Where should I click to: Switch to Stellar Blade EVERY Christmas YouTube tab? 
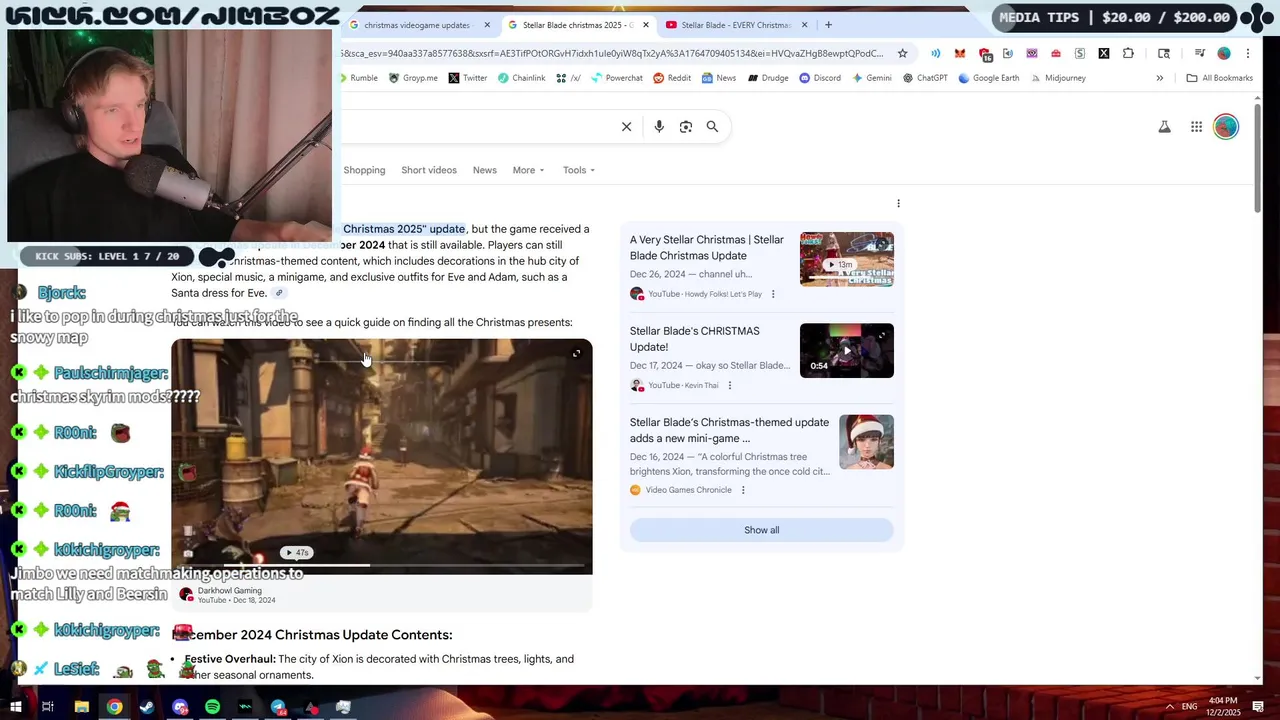735,25
